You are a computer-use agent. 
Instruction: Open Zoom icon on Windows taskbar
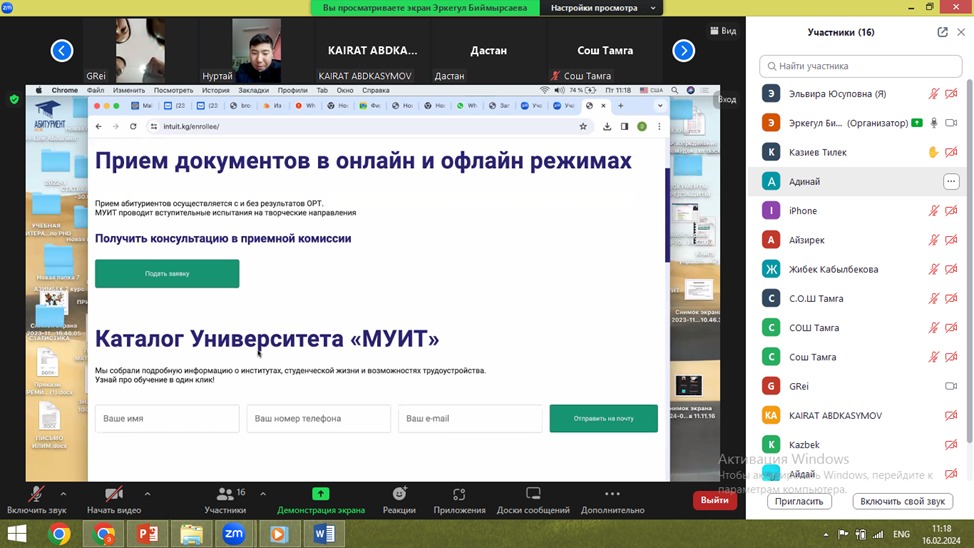coord(234,534)
